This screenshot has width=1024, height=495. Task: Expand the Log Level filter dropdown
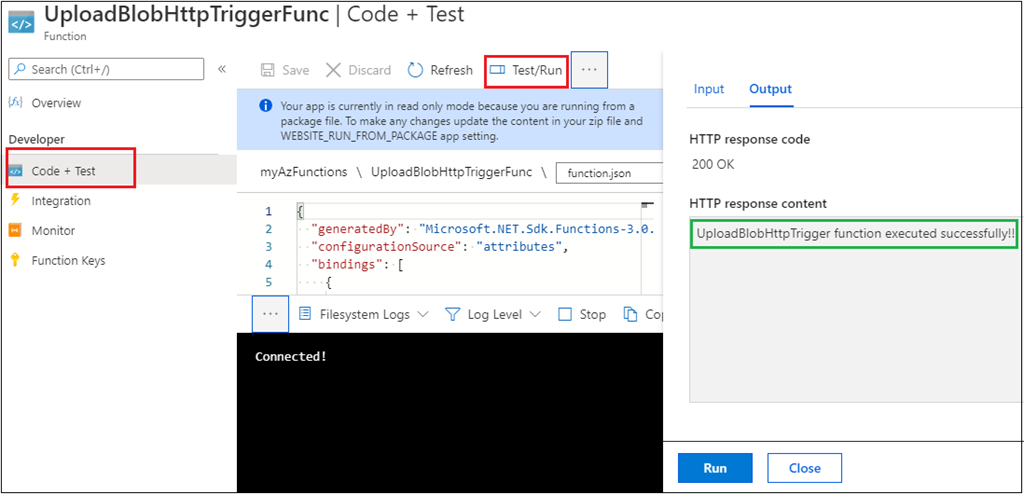coord(494,314)
